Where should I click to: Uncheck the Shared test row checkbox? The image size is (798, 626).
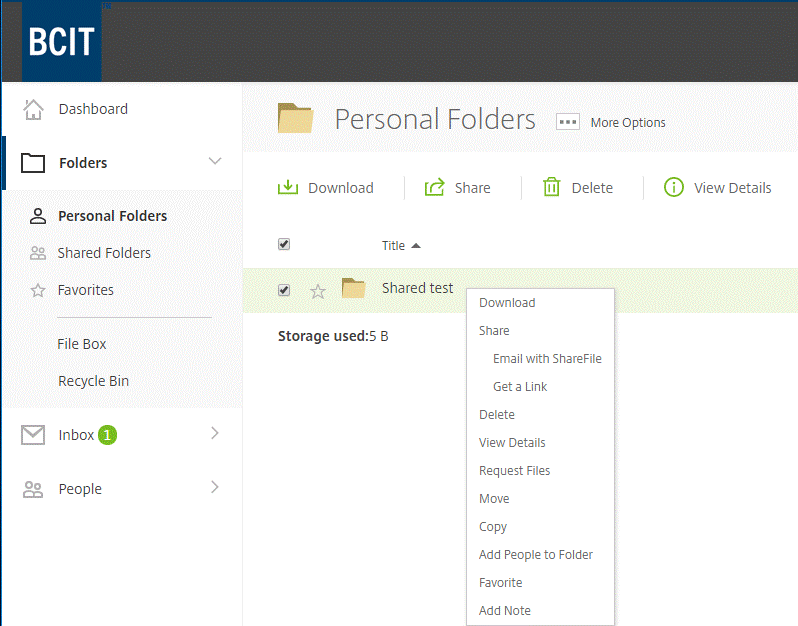(x=284, y=290)
